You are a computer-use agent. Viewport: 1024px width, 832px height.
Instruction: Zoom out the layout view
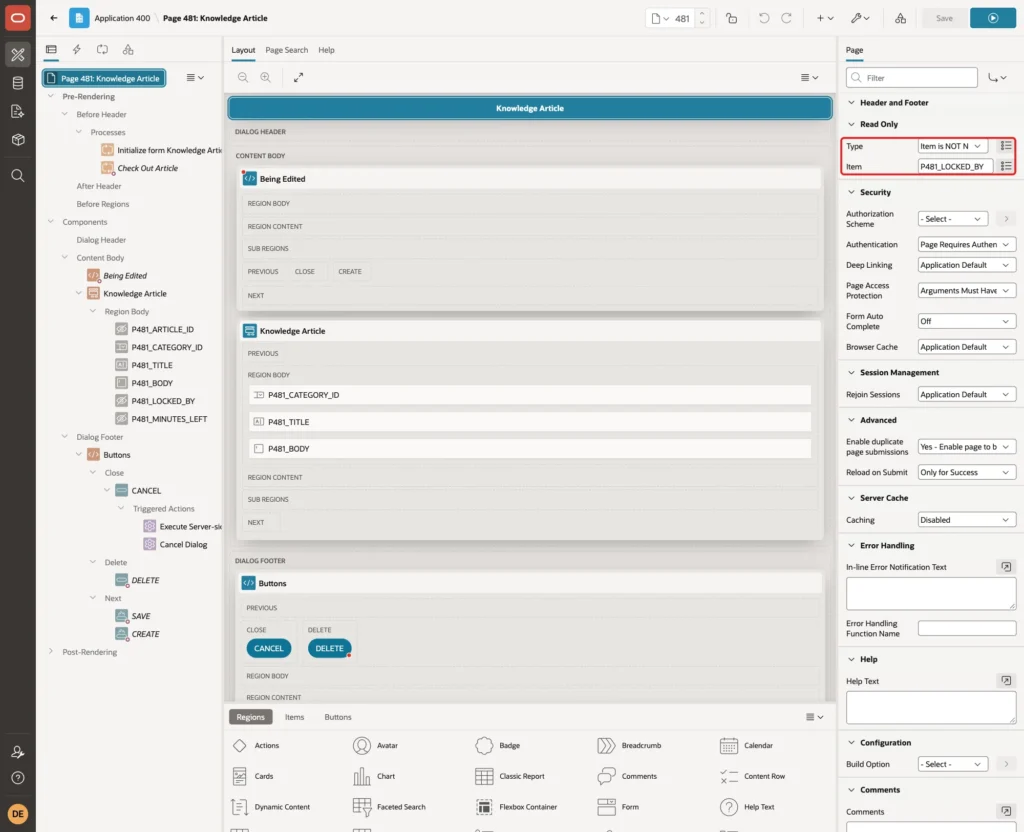(x=243, y=78)
